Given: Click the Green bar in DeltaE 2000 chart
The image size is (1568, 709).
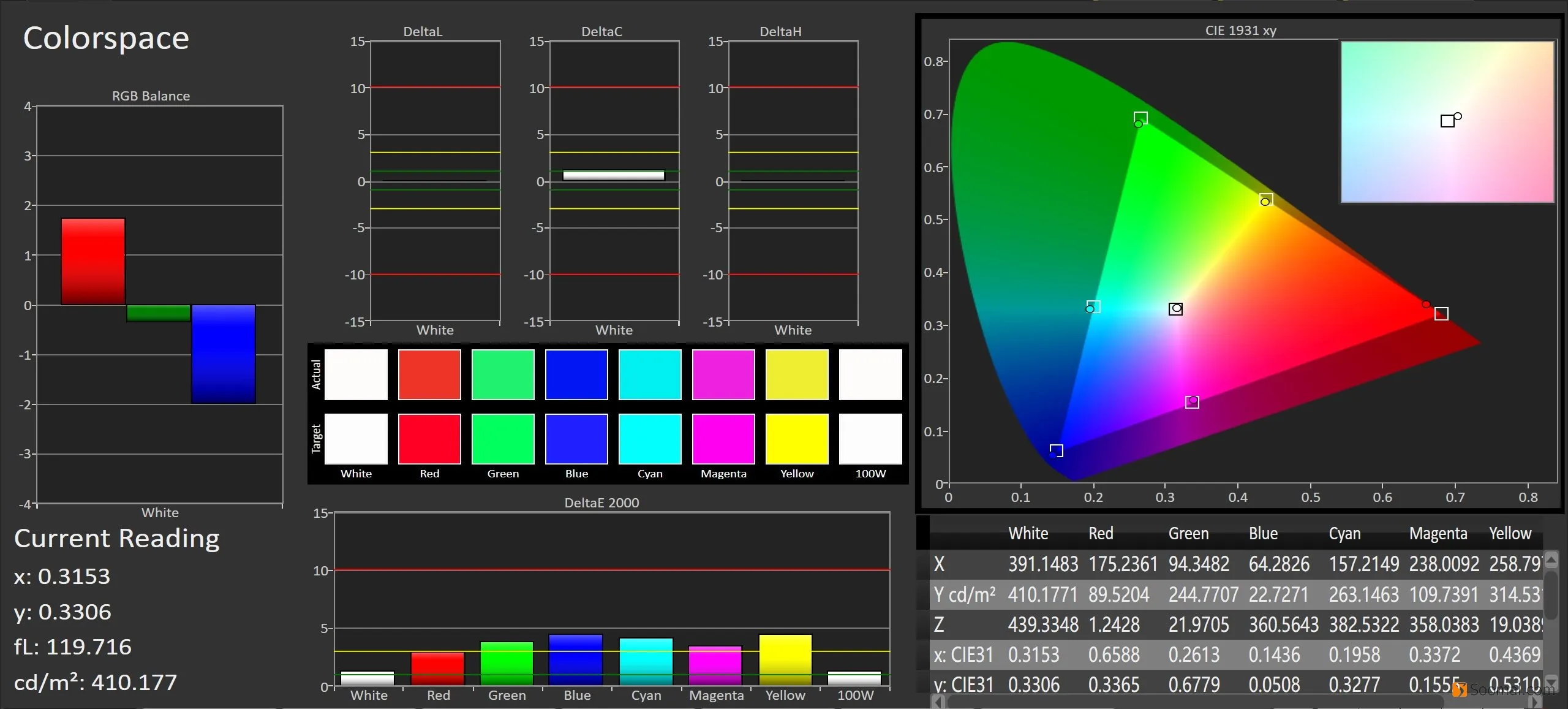Looking at the screenshot, I should point(507,664).
